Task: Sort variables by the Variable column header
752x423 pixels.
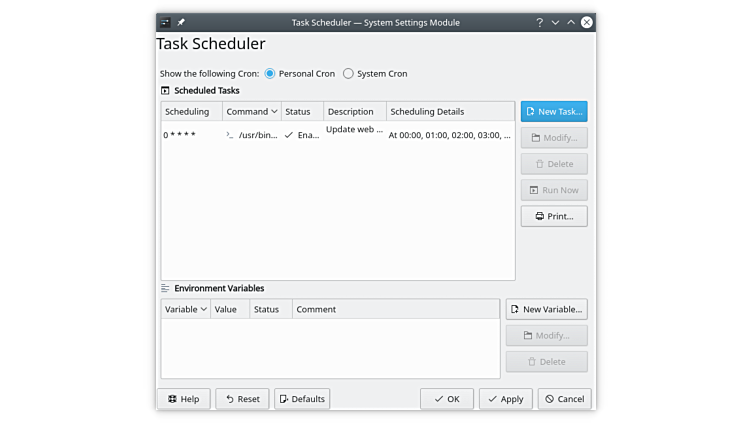Action: click(186, 309)
